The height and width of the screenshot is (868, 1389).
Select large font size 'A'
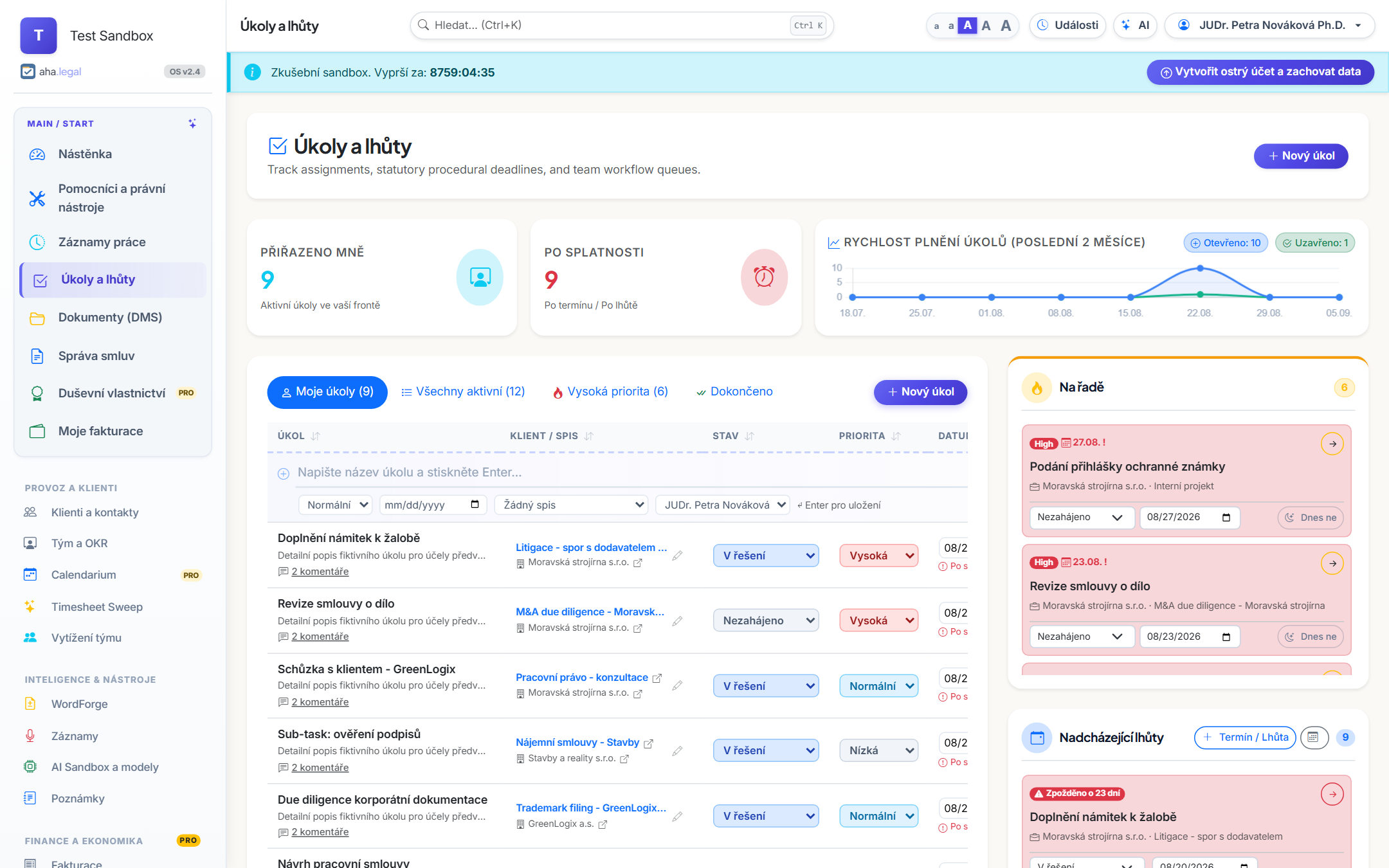[x=986, y=26]
